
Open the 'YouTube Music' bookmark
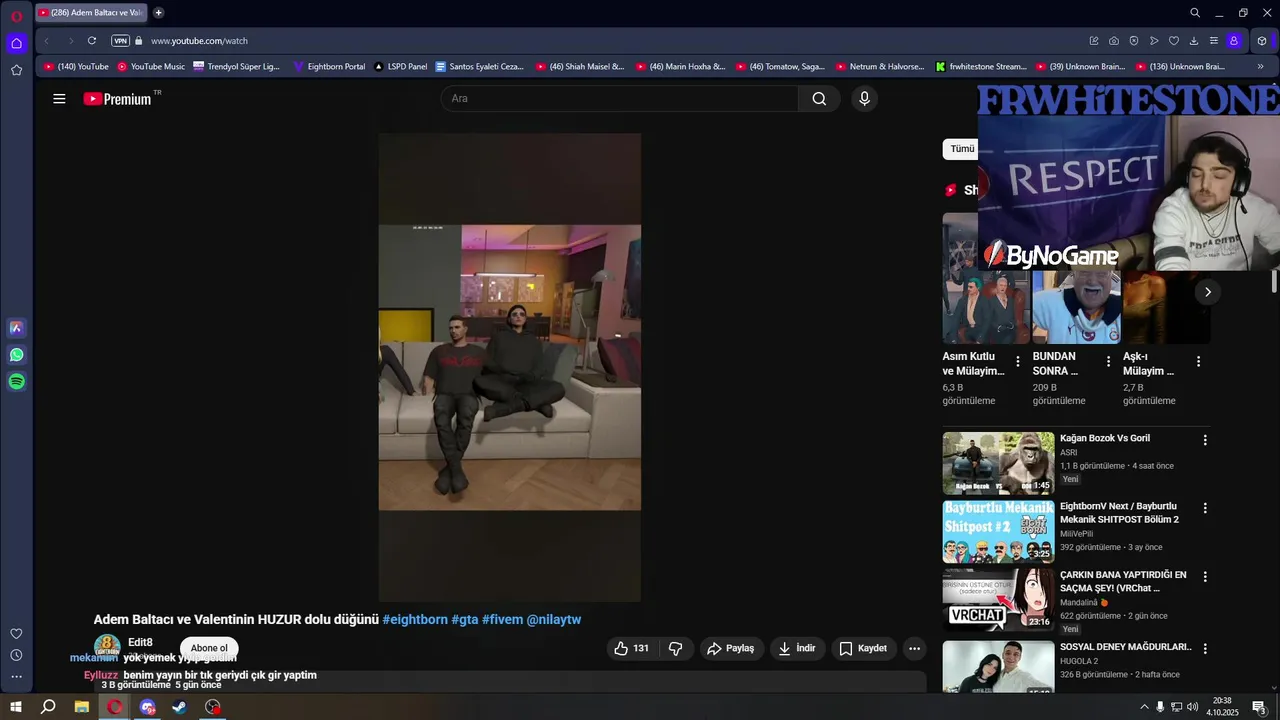click(x=151, y=67)
